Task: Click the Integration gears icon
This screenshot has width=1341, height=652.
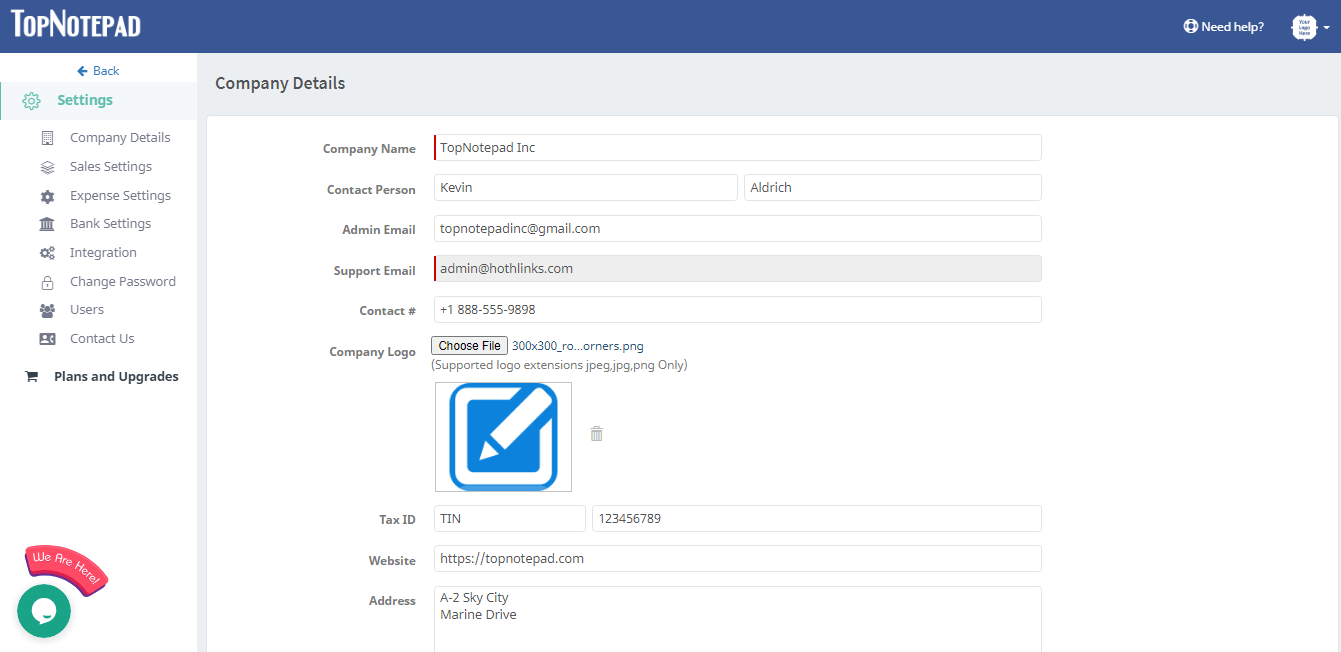Action: (47, 253)
